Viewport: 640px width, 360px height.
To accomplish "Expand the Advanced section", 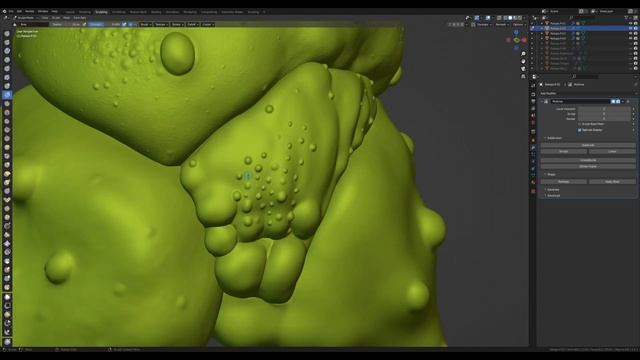I will point(552,196).
